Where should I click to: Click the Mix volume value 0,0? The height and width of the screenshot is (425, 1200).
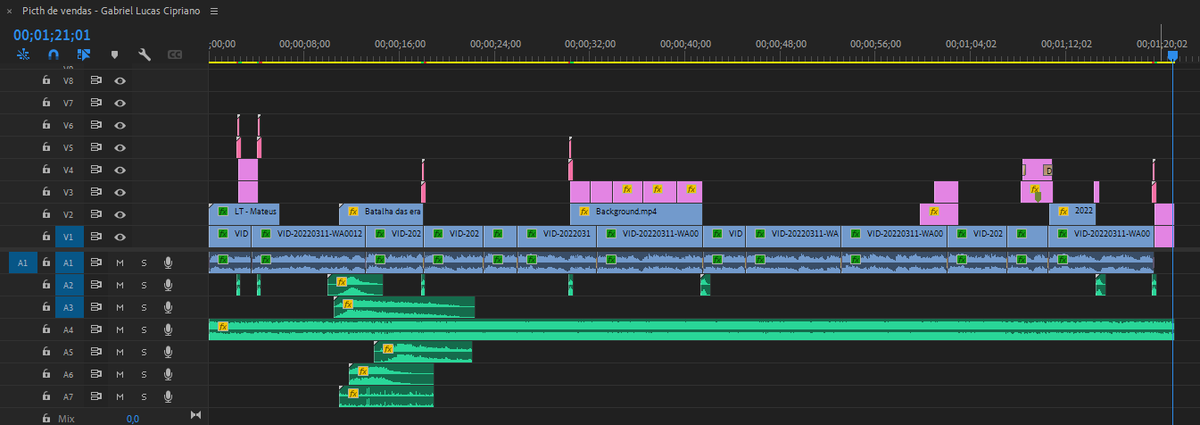point(132,419)
